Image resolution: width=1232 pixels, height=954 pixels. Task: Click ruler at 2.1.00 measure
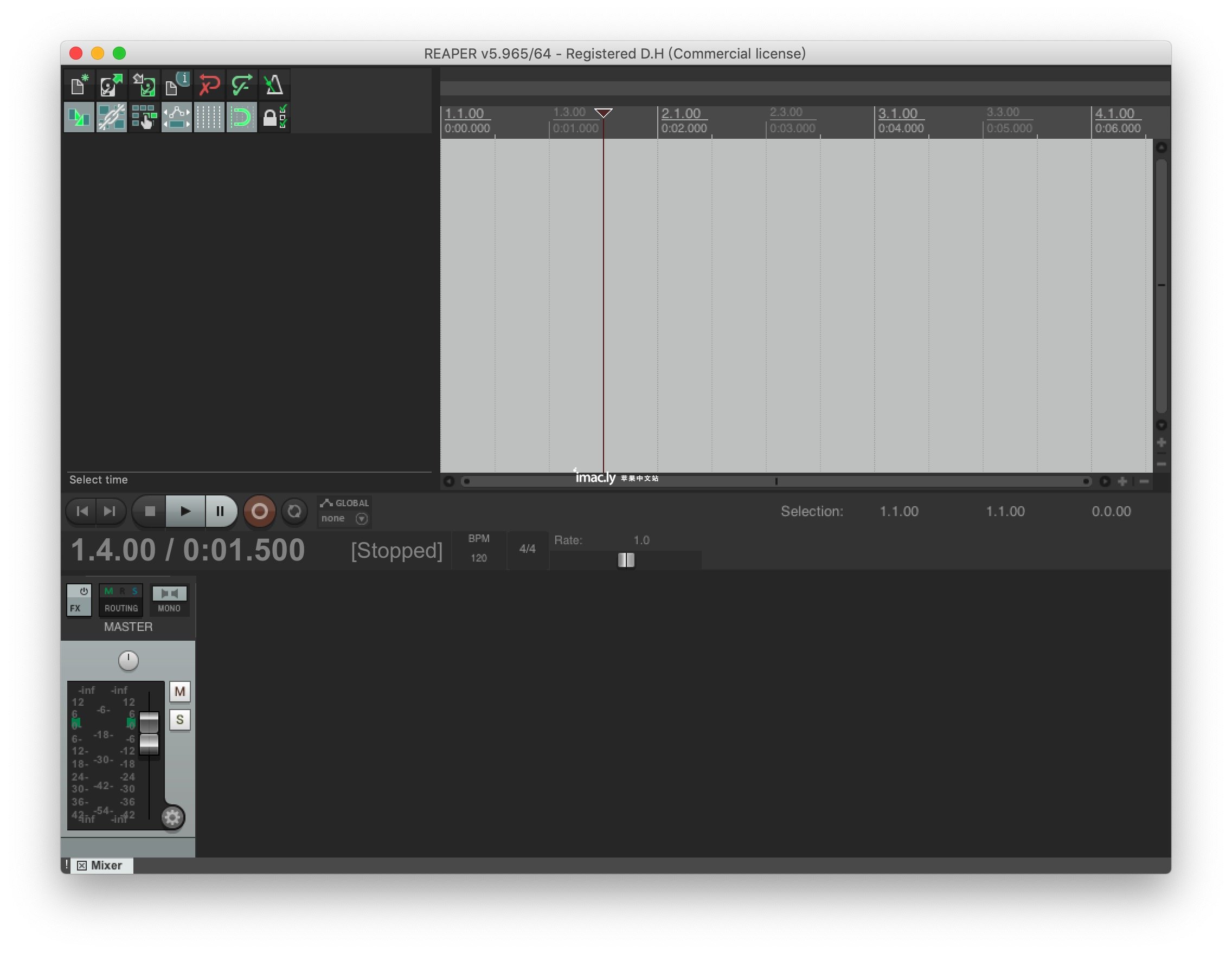[x=681, y=113]
